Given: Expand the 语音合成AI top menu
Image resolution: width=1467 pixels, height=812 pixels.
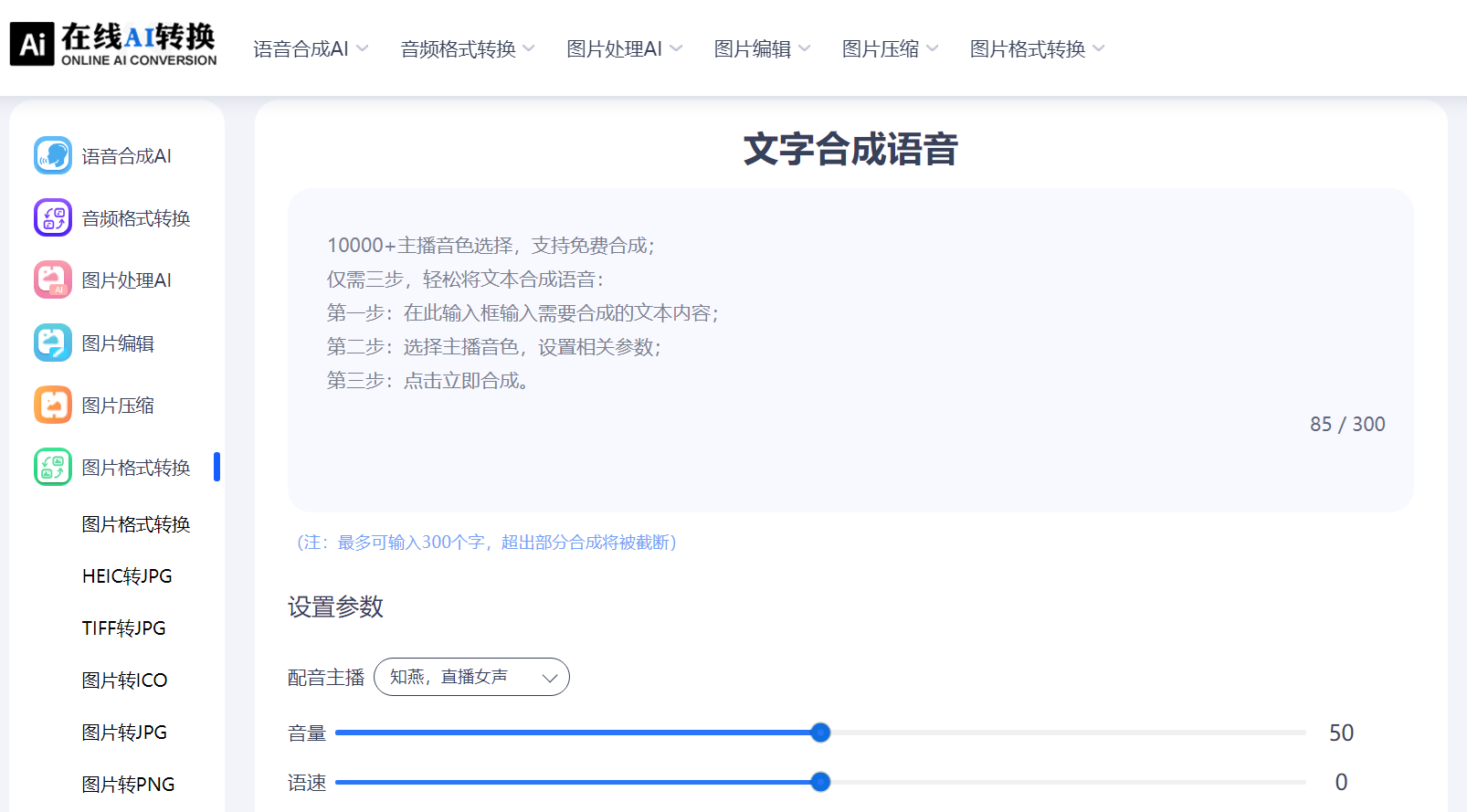Looking at the screenshot, I should [311, 48].
